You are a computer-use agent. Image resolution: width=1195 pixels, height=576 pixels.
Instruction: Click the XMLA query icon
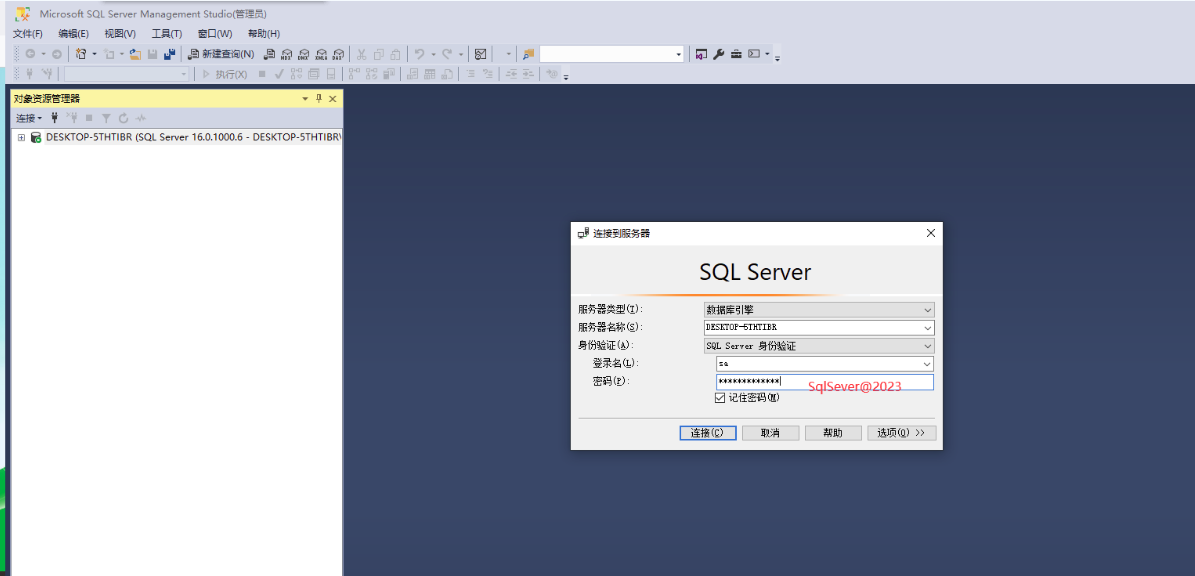click(x=321, y=54)
